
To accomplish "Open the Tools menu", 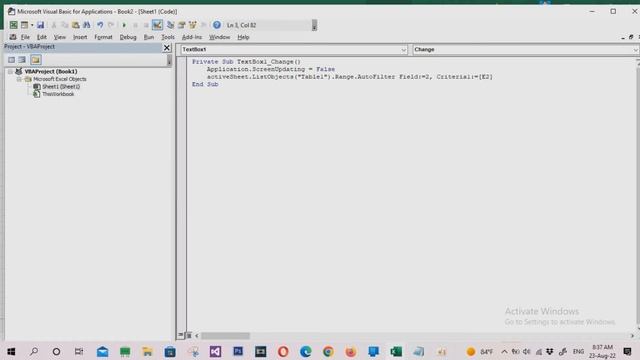I will 168,37.
